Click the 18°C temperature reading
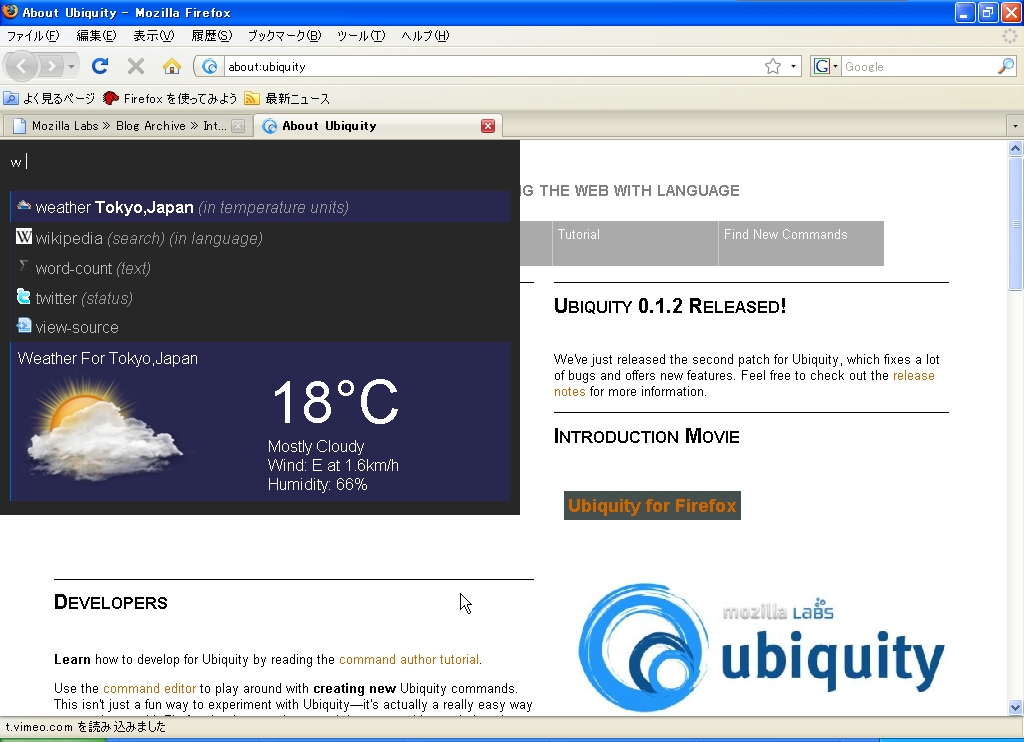 (x=335, y=402)
